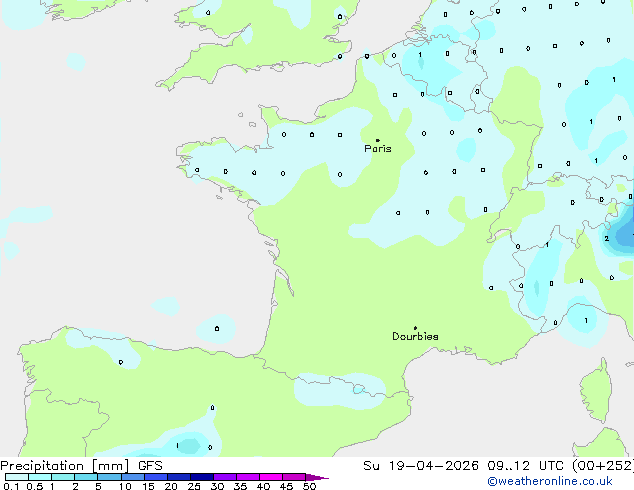The image size is (634, 490).
Task: Pick the 20–25 mm legend swatch
Action: 179,477
